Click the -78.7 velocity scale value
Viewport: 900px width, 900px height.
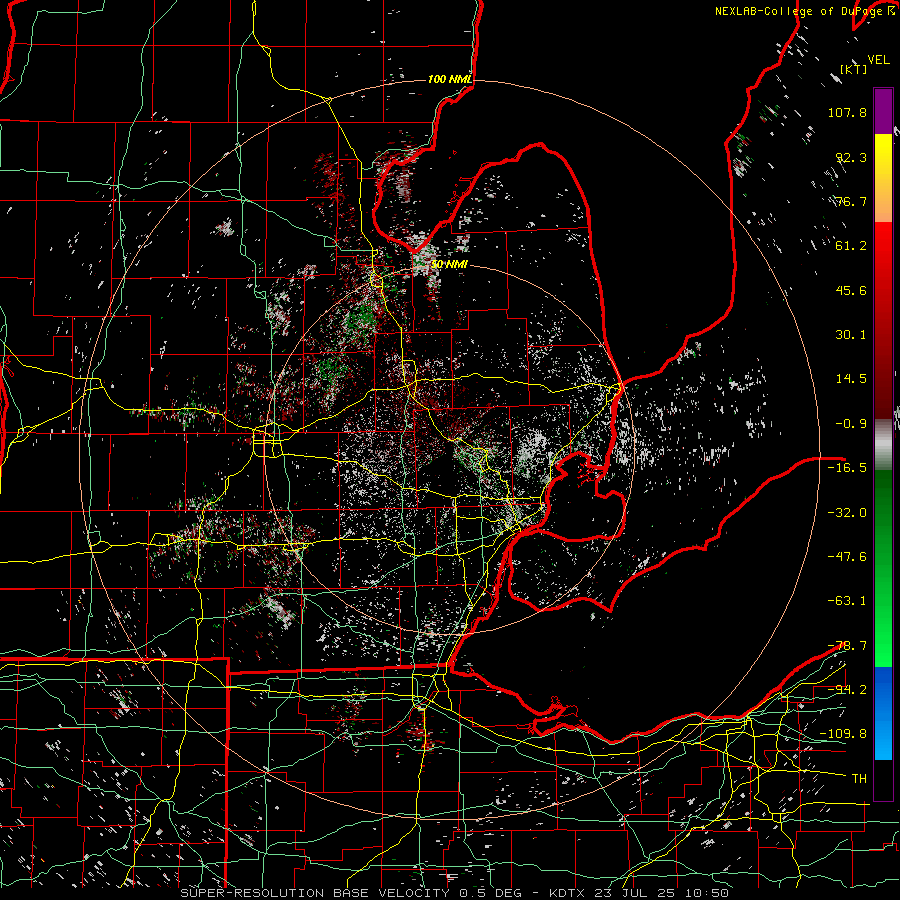point(847,646)
